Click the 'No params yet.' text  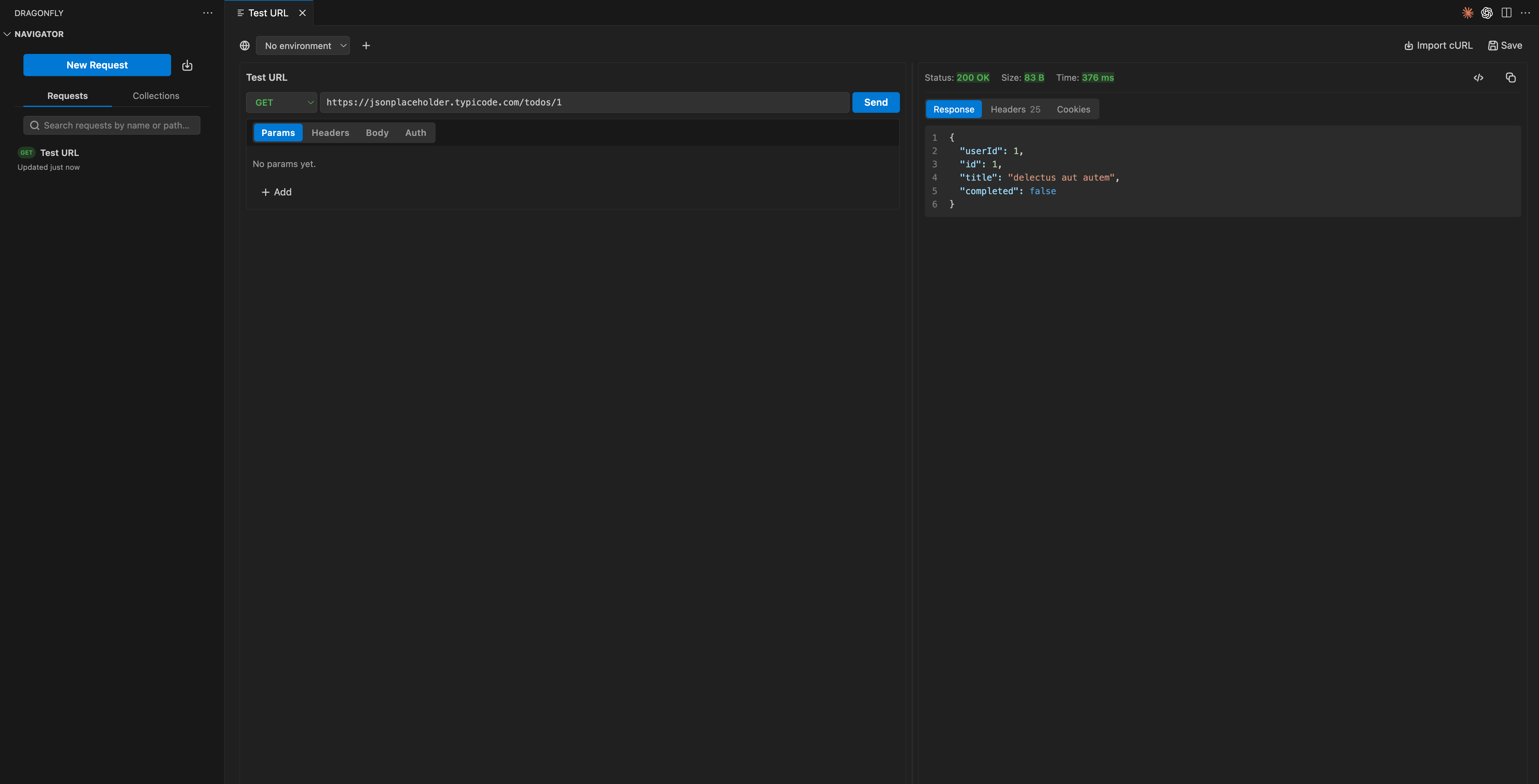pos(284,164)
